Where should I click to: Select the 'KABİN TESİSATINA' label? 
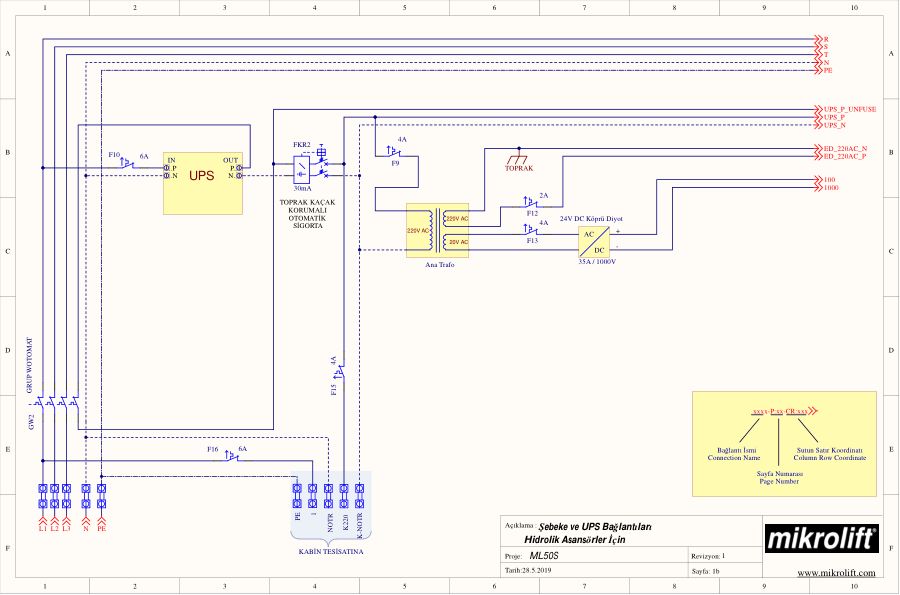(331, 552)
